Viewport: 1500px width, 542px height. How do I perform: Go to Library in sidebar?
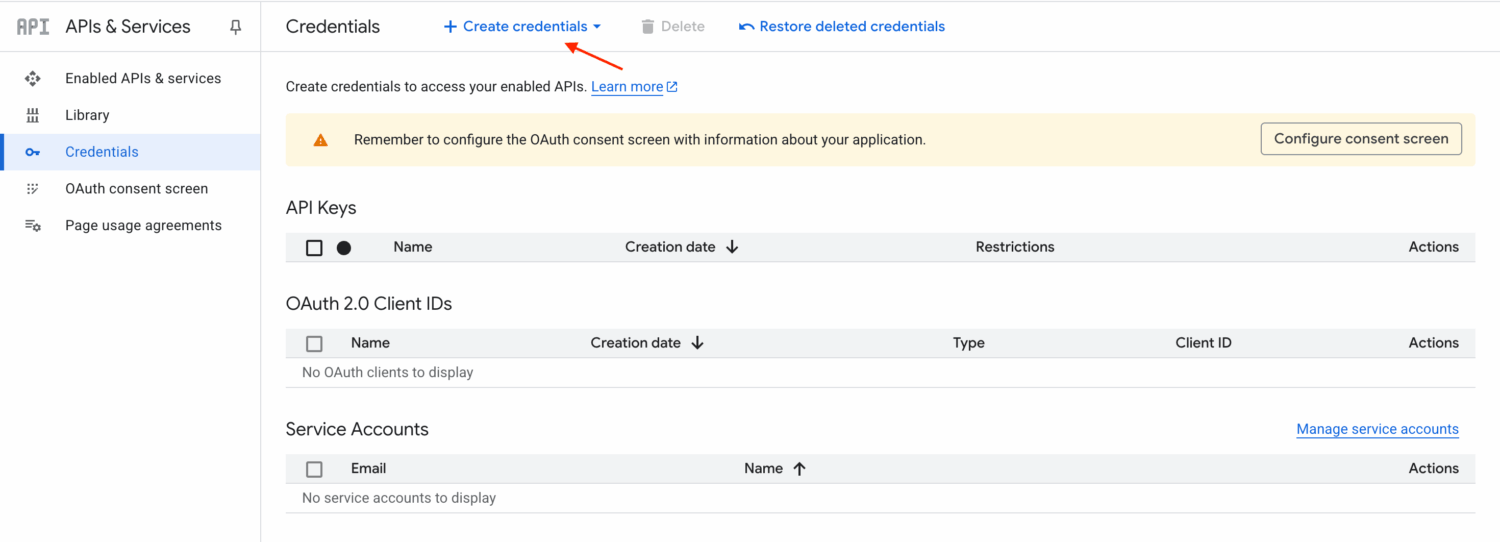point(87,115)
